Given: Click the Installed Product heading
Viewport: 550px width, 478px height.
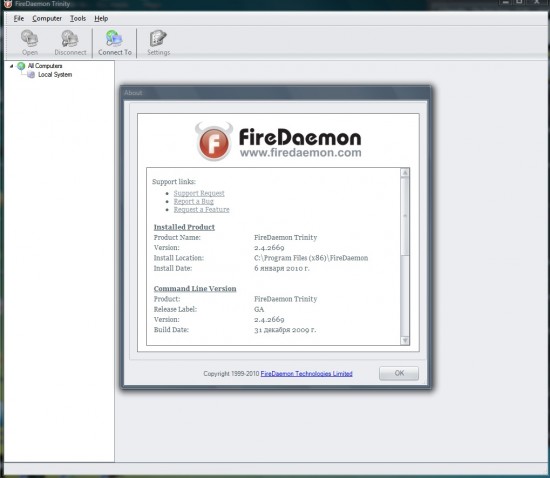Looking at the screenshot, I should [184, 227].
